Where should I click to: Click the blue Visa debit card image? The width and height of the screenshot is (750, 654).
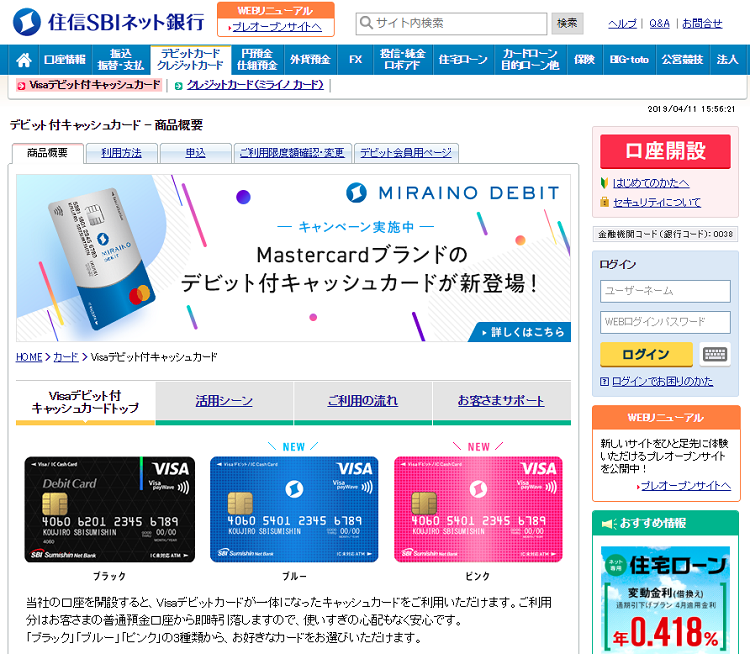click(294, 510)
